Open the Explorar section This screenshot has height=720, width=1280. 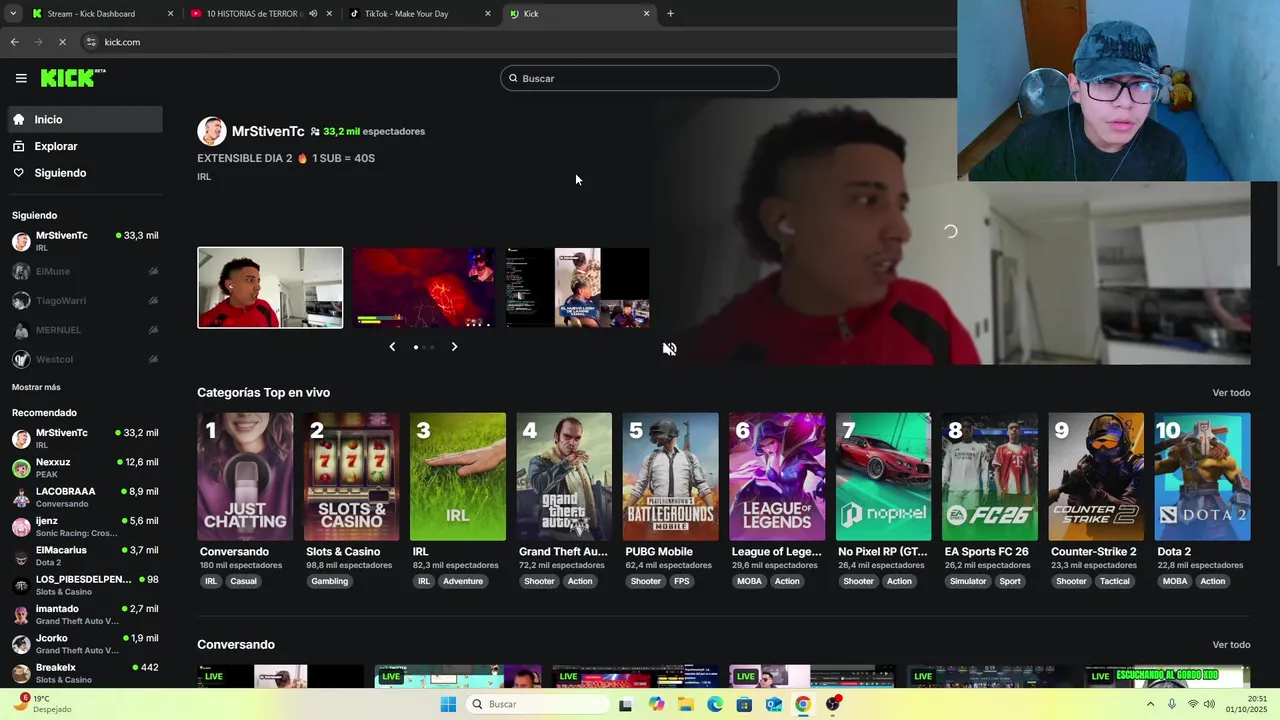(84, 146)
